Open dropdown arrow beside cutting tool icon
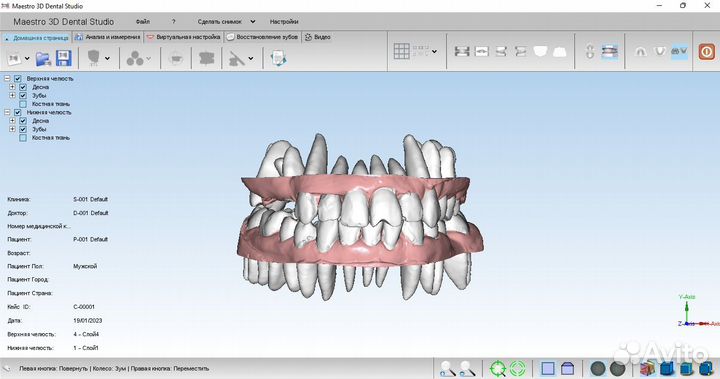 (251, 58)
